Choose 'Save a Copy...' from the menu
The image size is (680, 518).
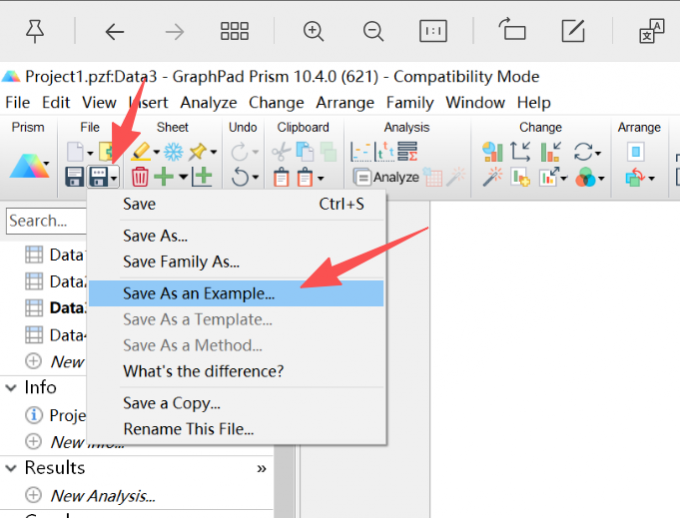click(x=171, y=403)
